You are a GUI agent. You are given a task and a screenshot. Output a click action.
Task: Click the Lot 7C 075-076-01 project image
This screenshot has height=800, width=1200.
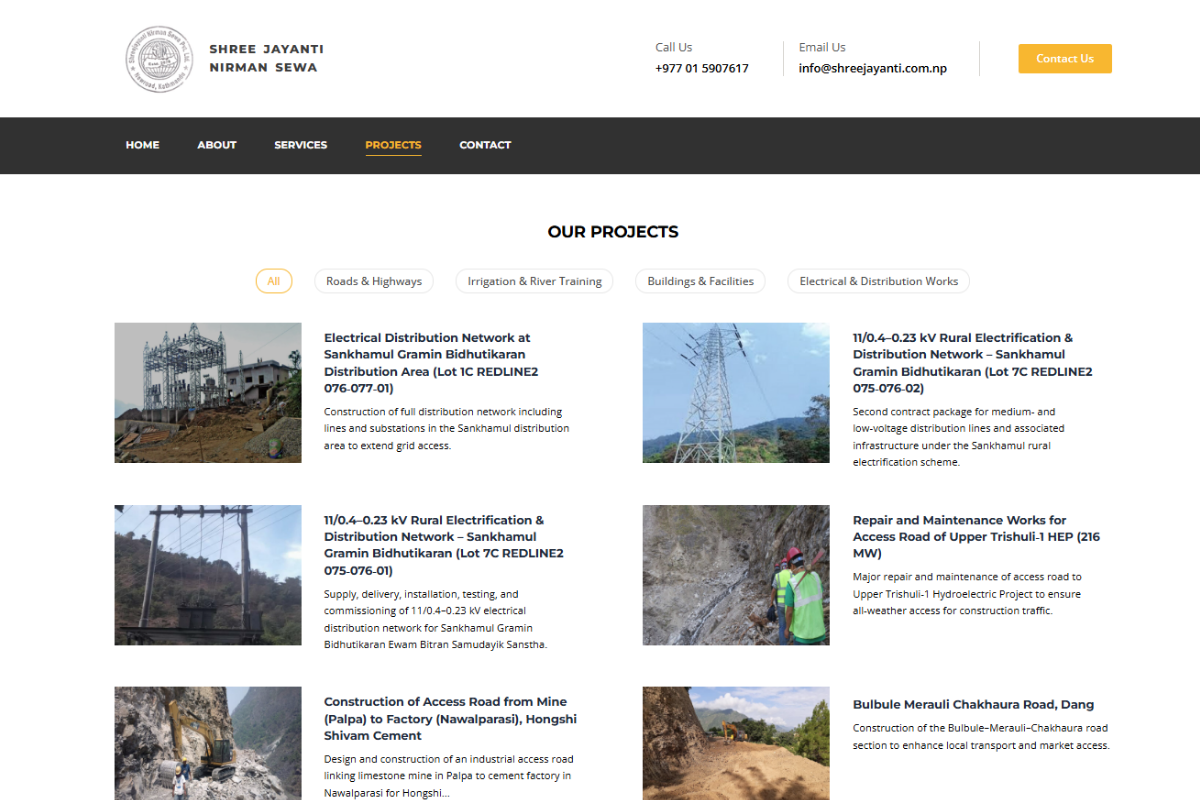(208, 575)
